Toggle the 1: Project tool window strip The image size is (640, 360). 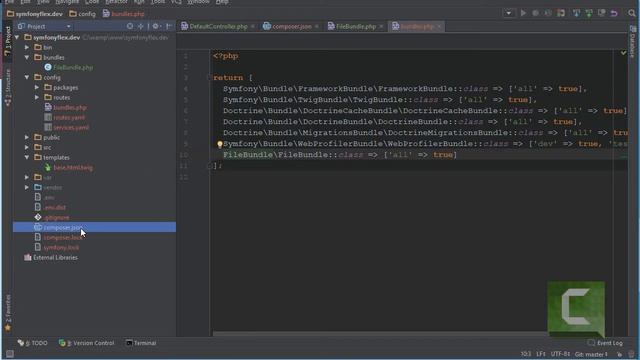click(x=7, y=41)
